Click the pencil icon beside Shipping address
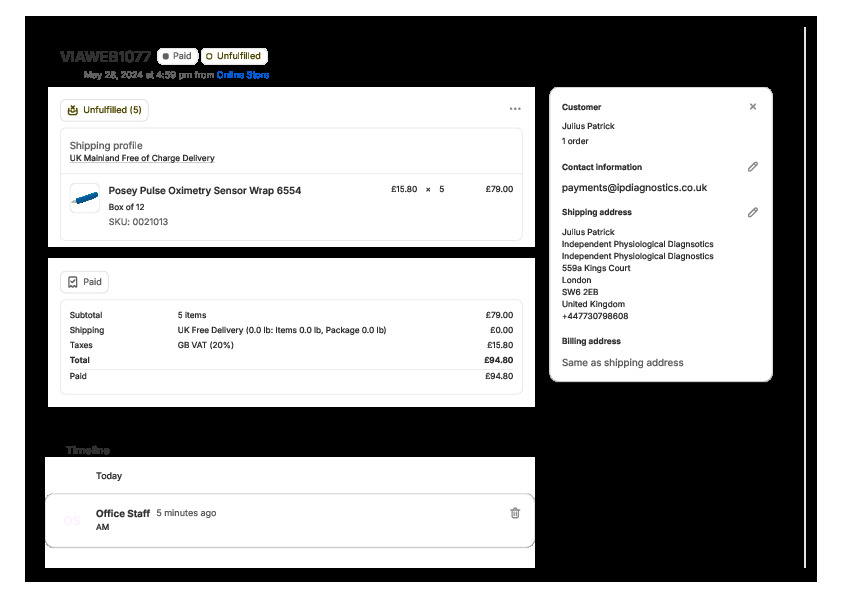 (x=753, y=212)
